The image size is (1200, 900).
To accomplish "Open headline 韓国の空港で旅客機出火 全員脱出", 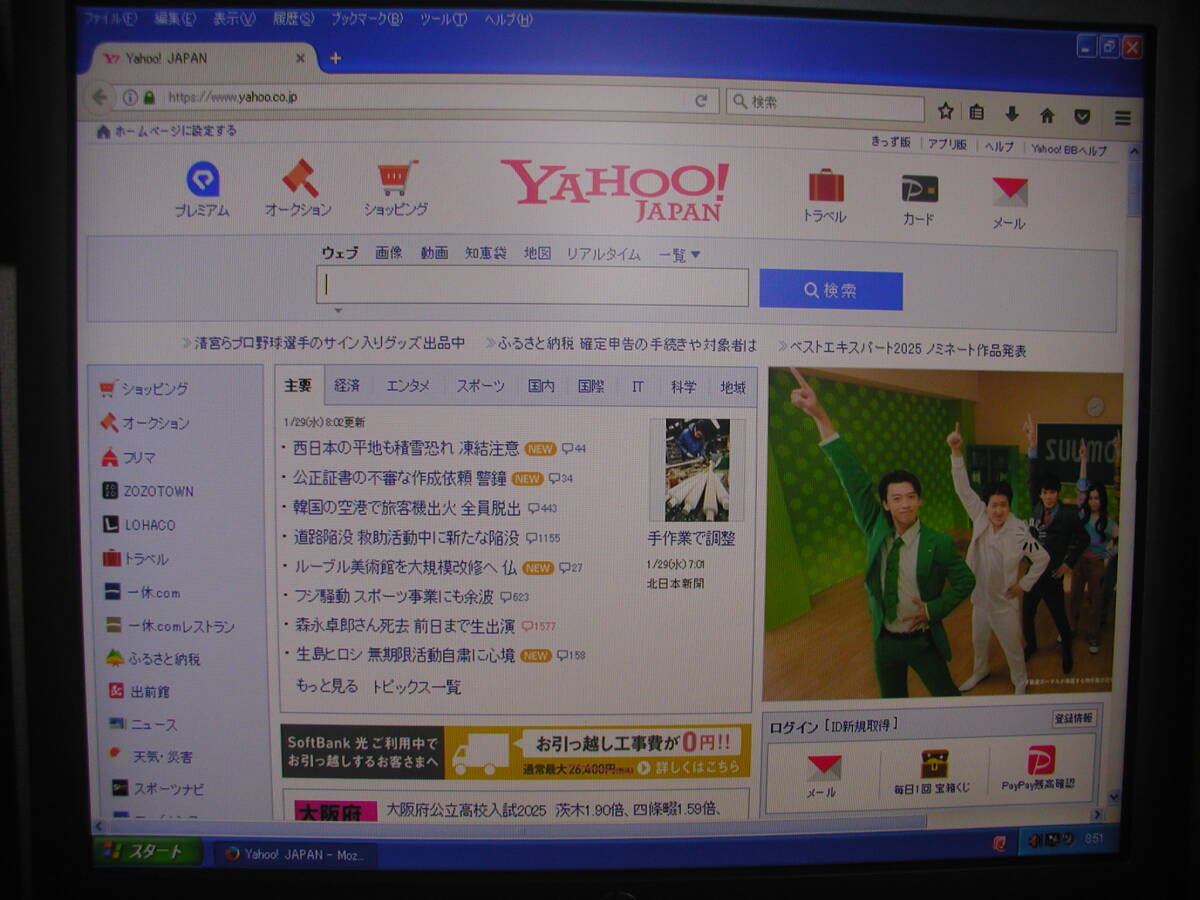I will pyautogui.click(x=407, y=507).
